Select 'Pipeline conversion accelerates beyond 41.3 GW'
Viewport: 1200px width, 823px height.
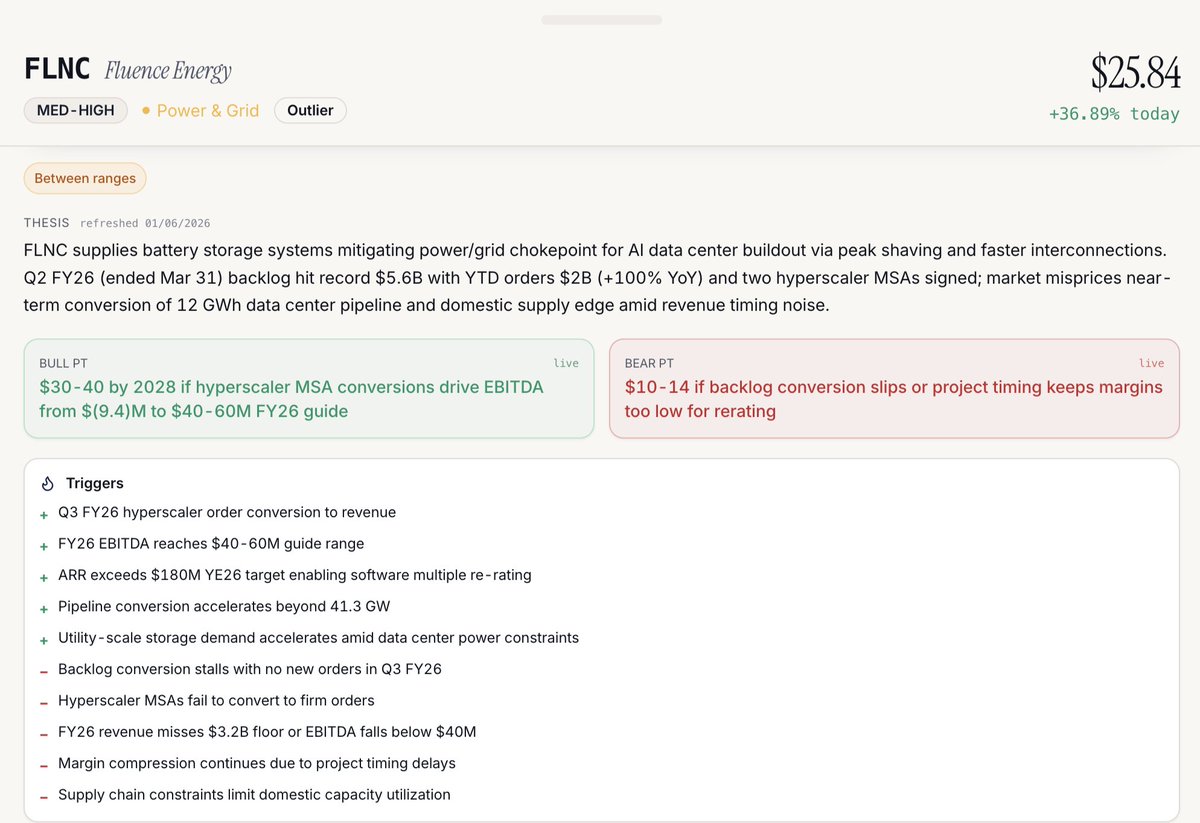pyautogui.click(x=224, y=607)
